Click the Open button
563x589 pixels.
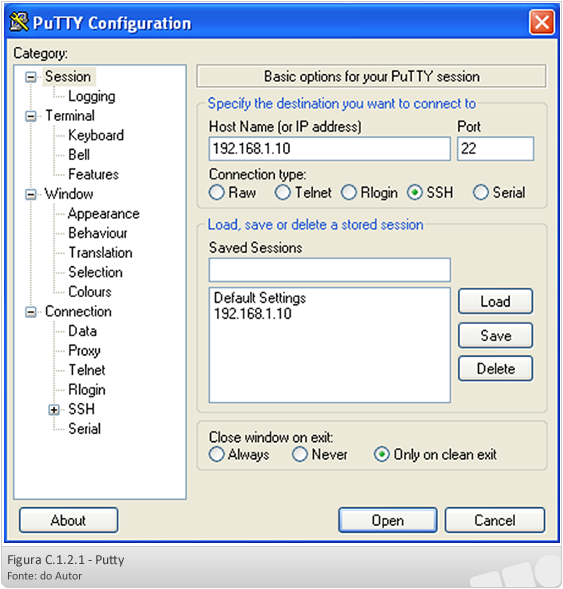388,520
